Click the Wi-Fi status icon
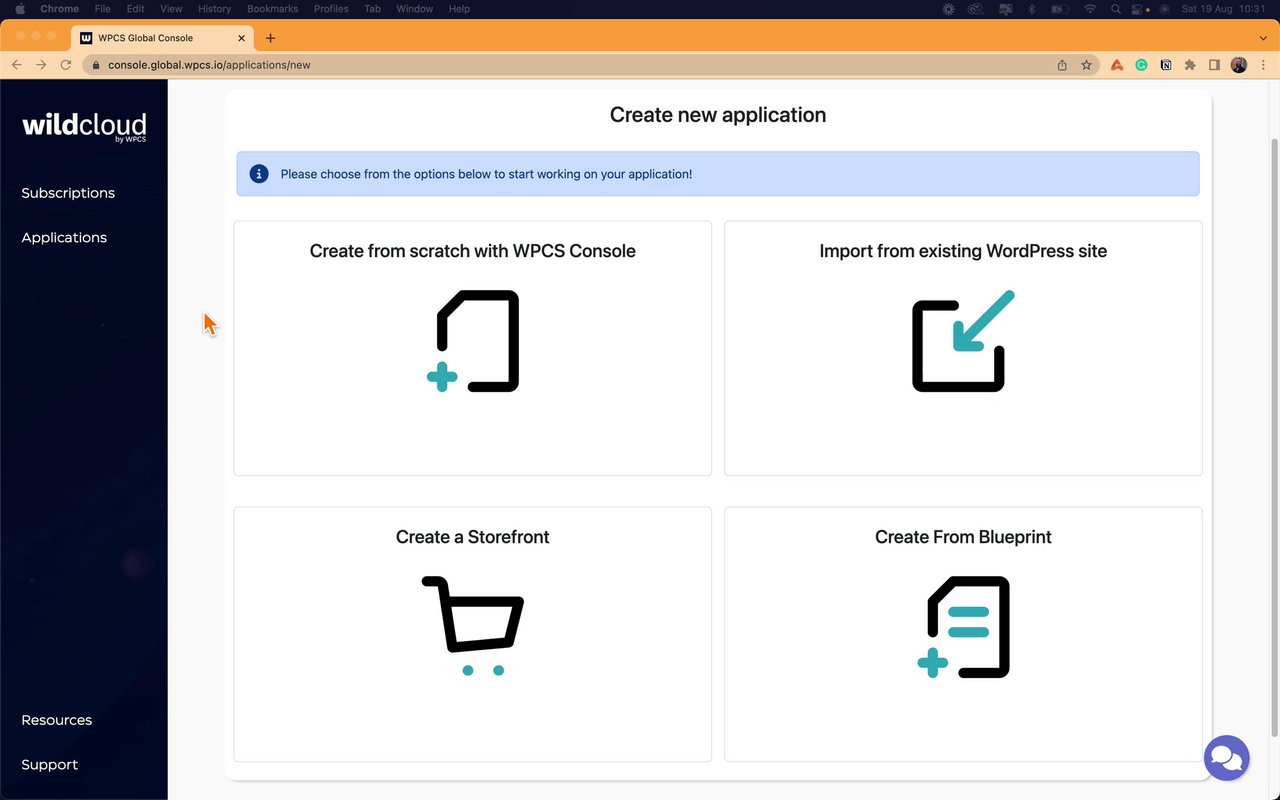 pos(1089,9)
